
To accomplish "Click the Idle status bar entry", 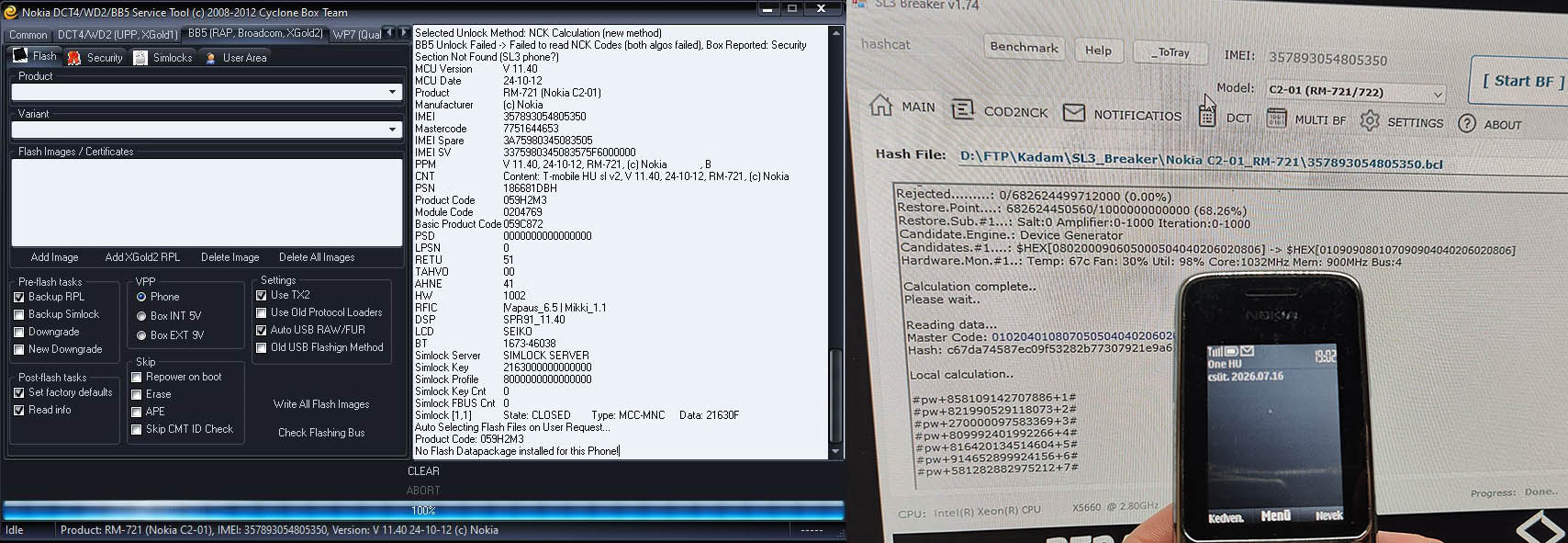I will (x=15, y=530).
